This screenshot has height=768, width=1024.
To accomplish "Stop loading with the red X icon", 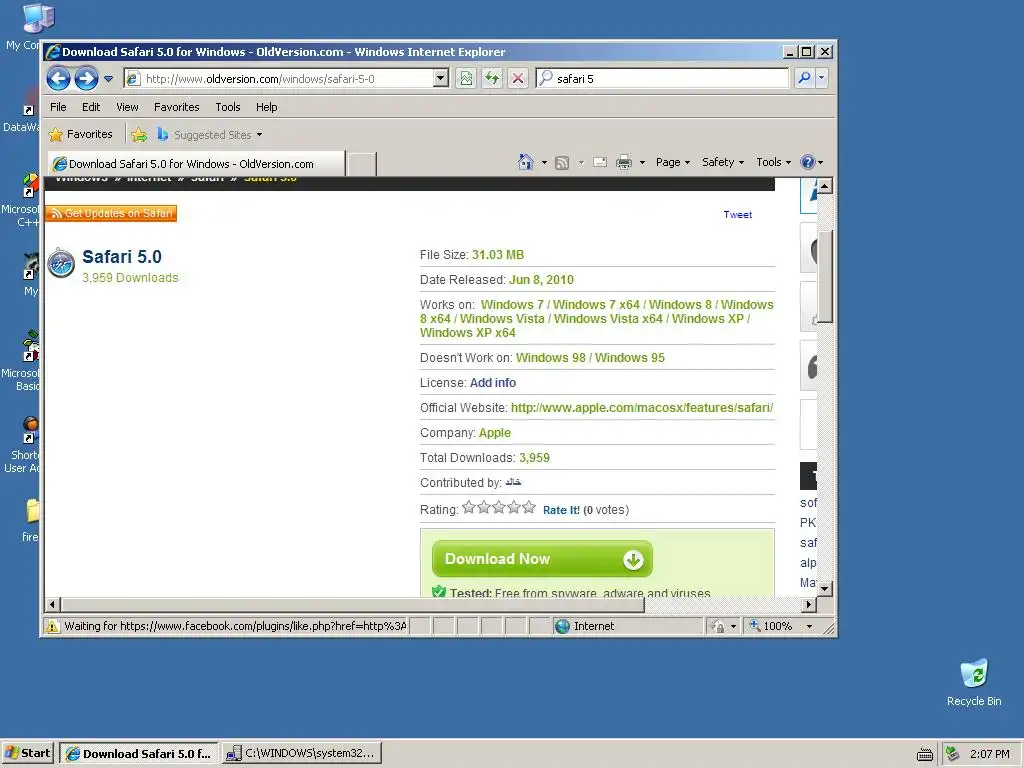I will 518,79.
